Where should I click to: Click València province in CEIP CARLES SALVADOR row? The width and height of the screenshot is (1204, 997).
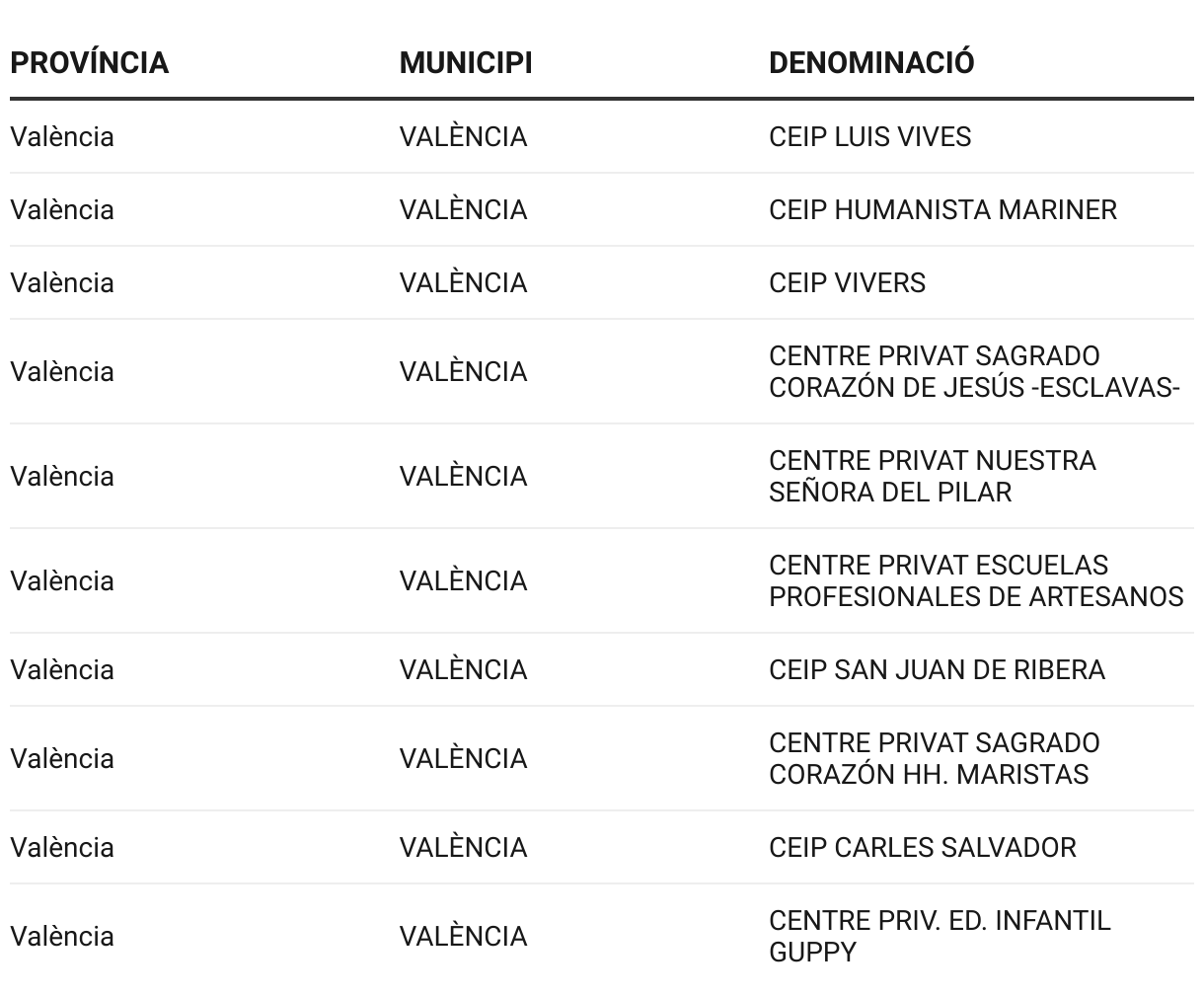62,847
